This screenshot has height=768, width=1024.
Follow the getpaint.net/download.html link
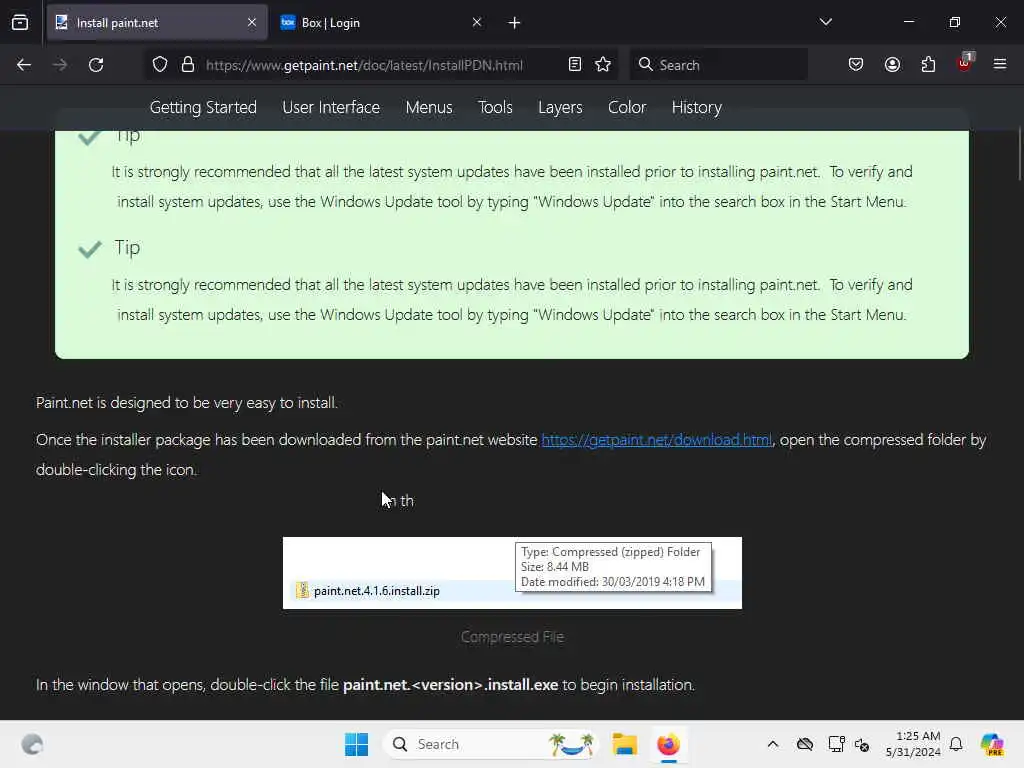coord(656,440)
